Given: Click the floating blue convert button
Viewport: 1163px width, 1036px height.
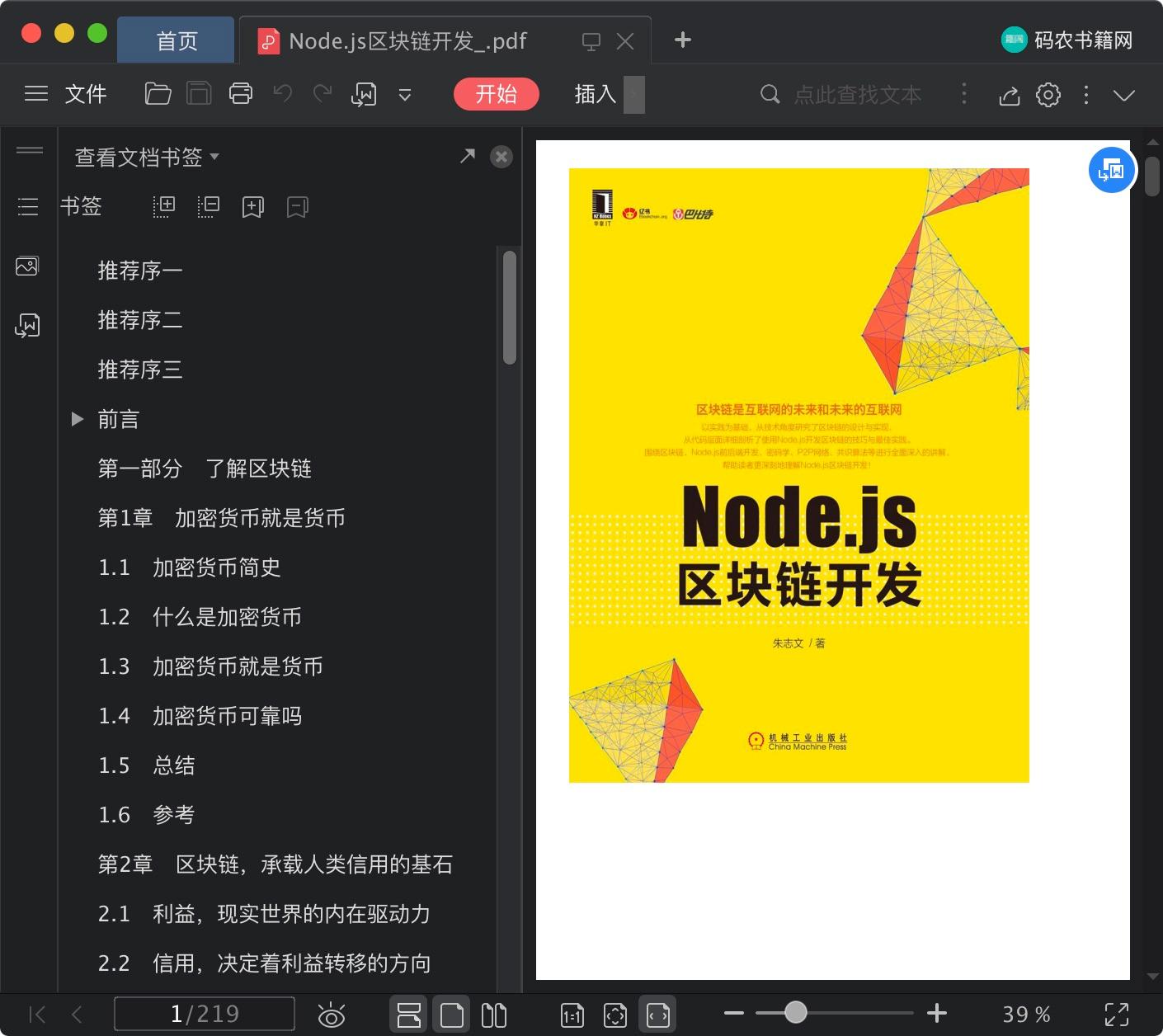Looking at the screenshot, I should pos(1111,170).
